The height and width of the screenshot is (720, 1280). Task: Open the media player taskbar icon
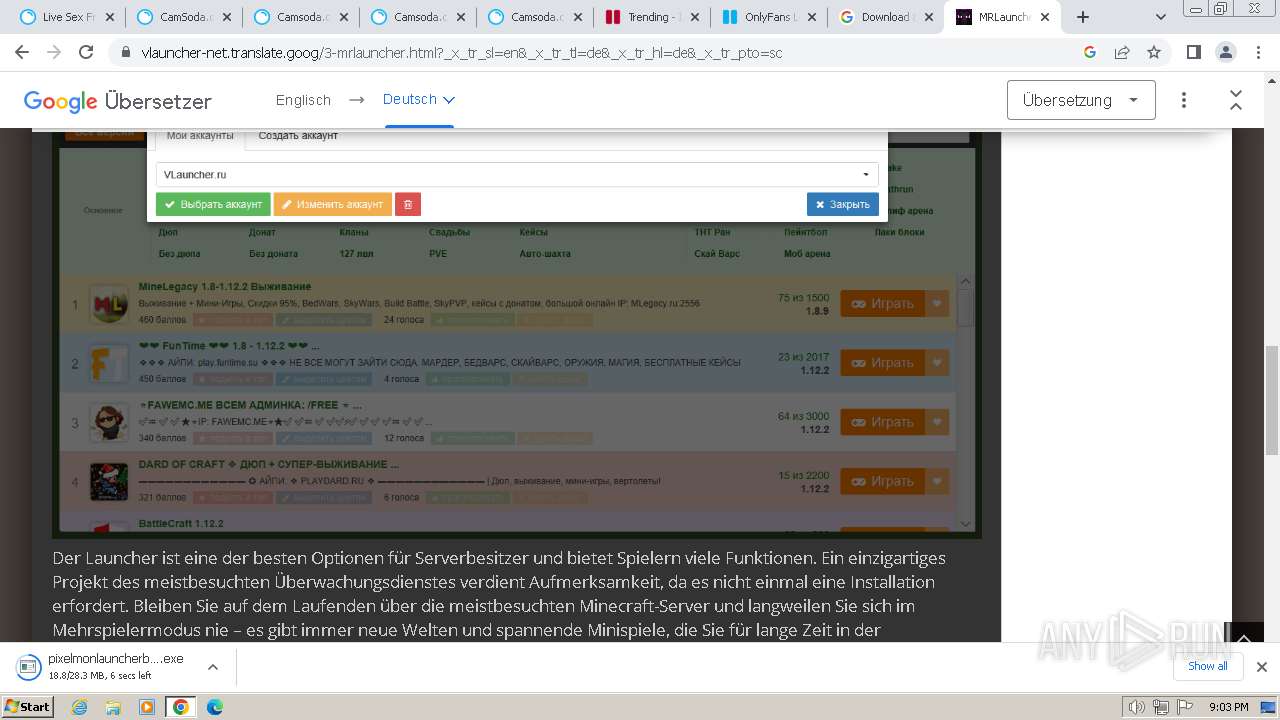pos(147,707)
